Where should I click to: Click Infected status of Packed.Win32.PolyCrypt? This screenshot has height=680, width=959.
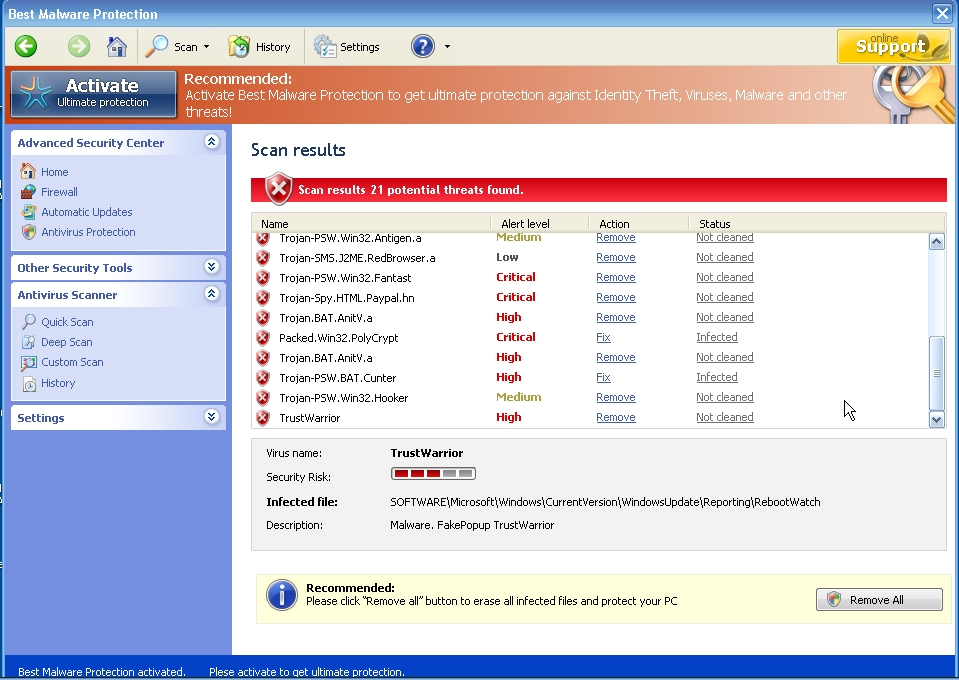tap(717, 337)
